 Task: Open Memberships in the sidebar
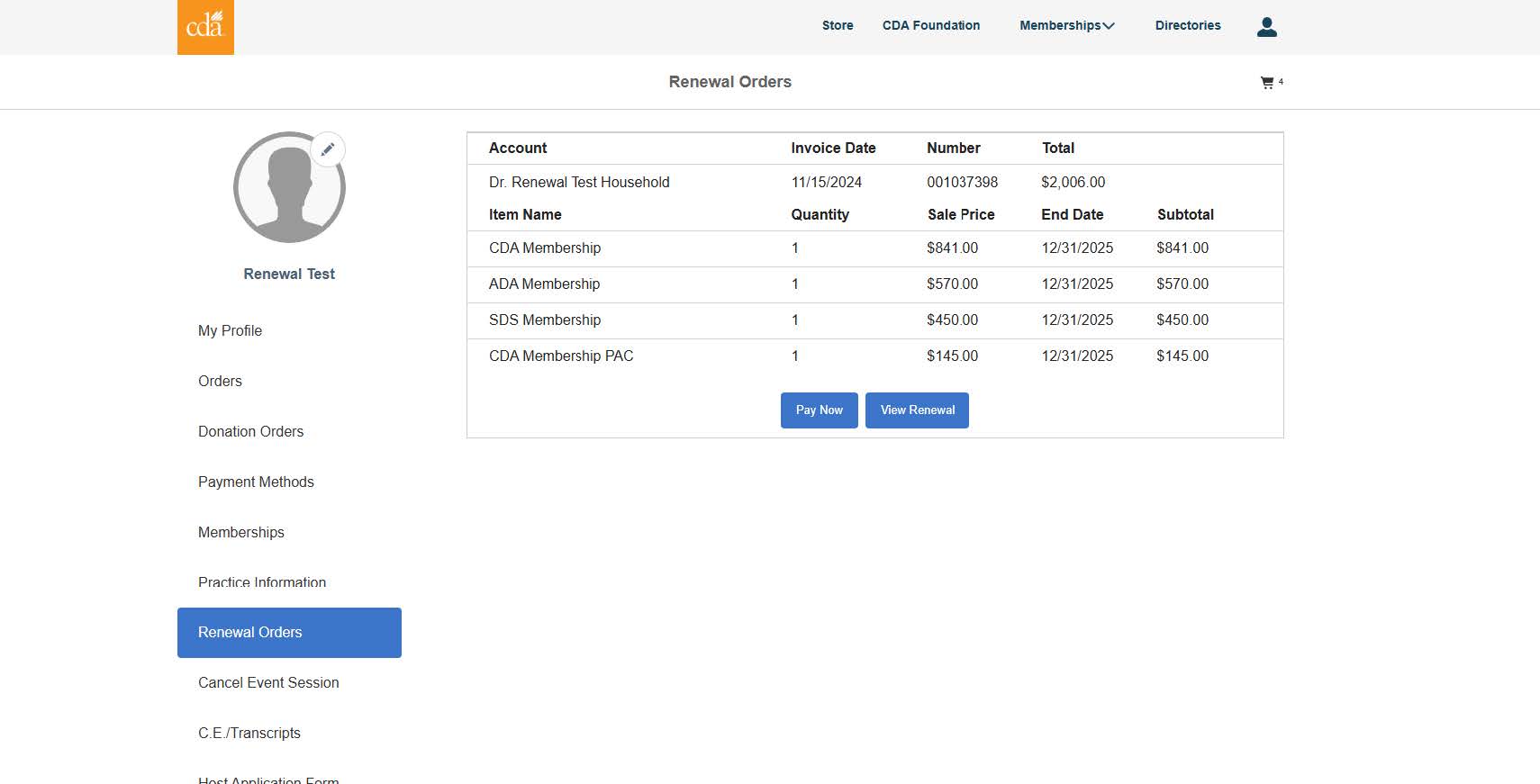[240, 532]
